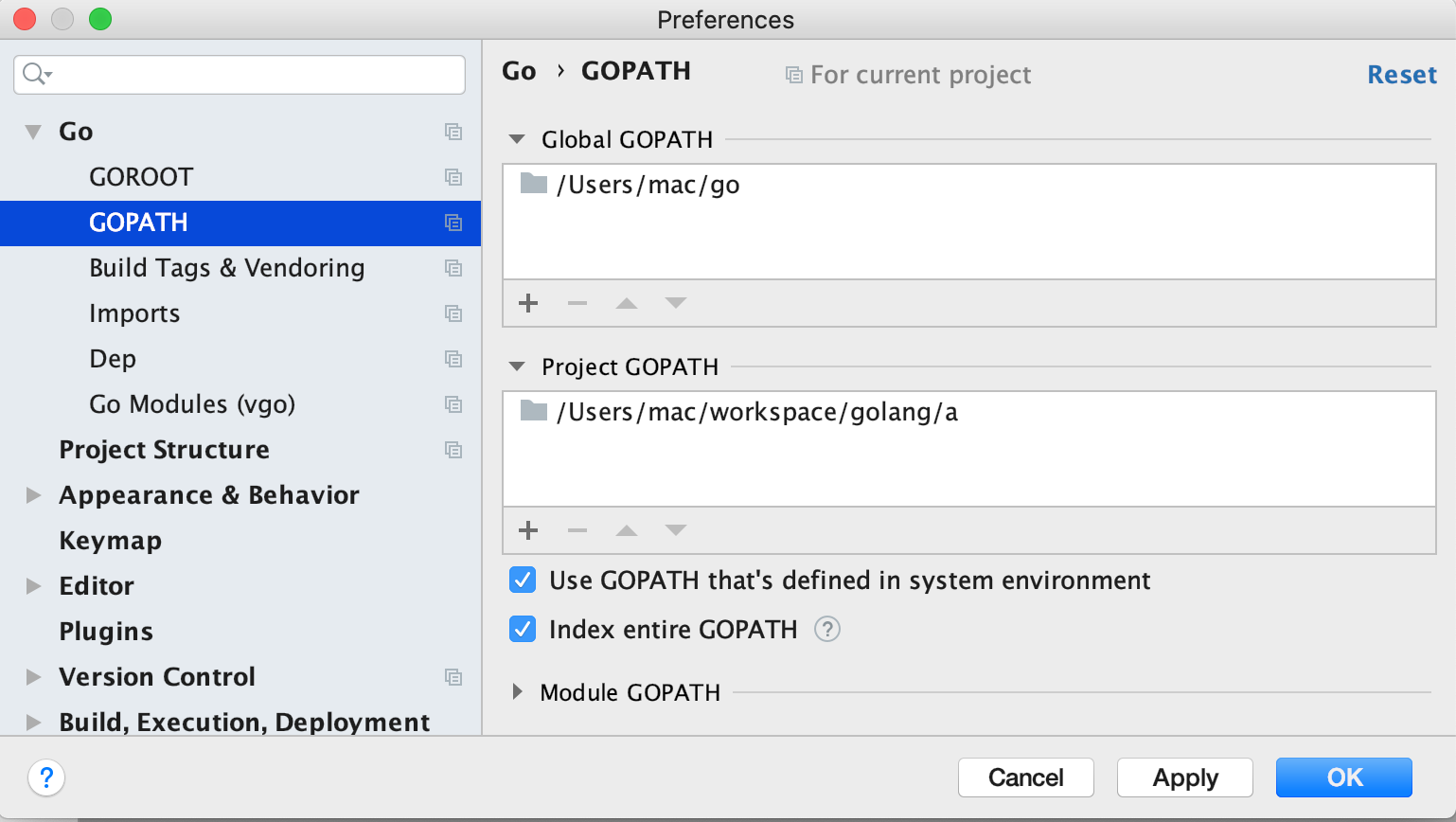Expand the Module GOPATH section
The width and height of the screenshot is (1456, 822).
click(517, 692)
